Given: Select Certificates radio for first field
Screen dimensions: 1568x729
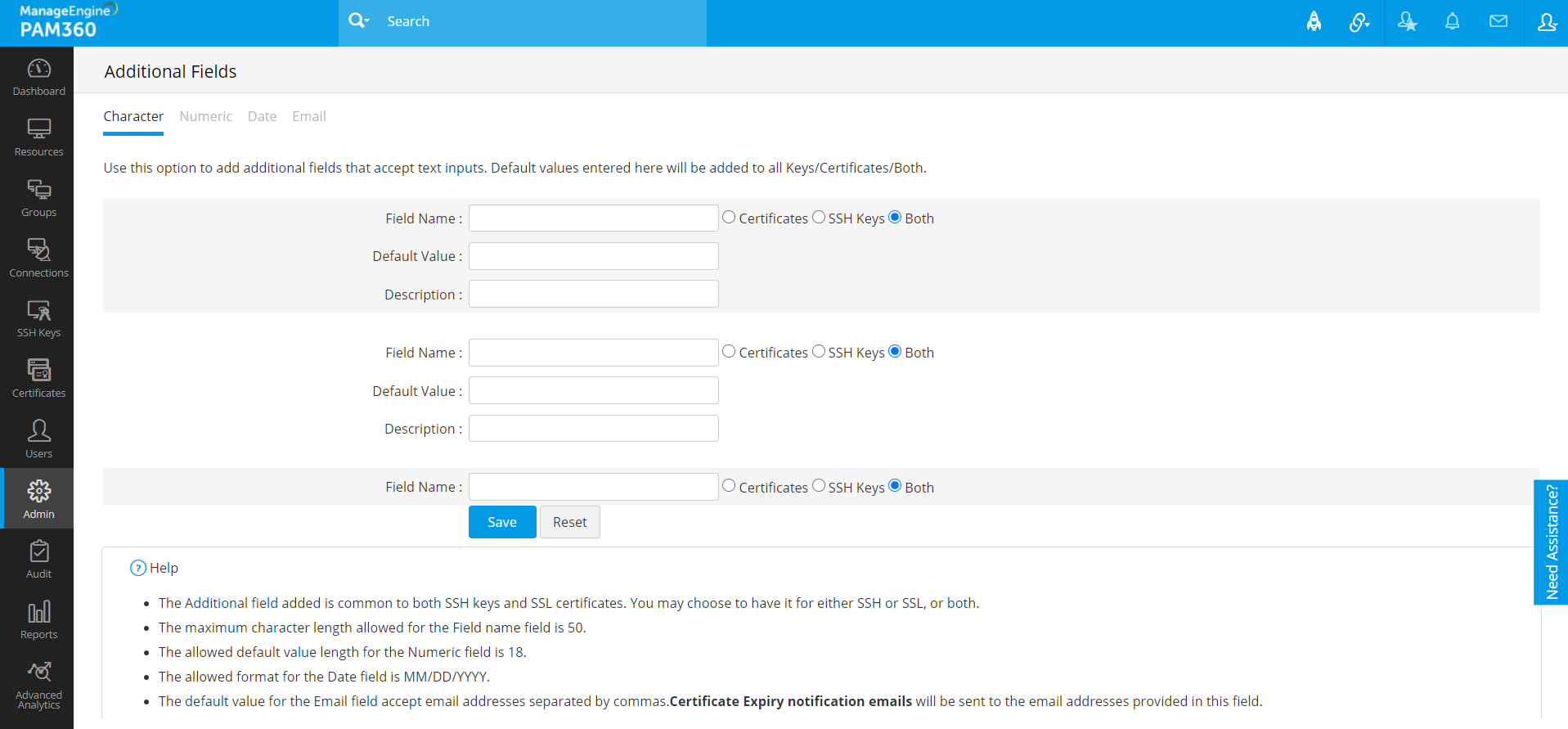Looking at the screenshot, I should pyautogui.click(x=729, y=218).
